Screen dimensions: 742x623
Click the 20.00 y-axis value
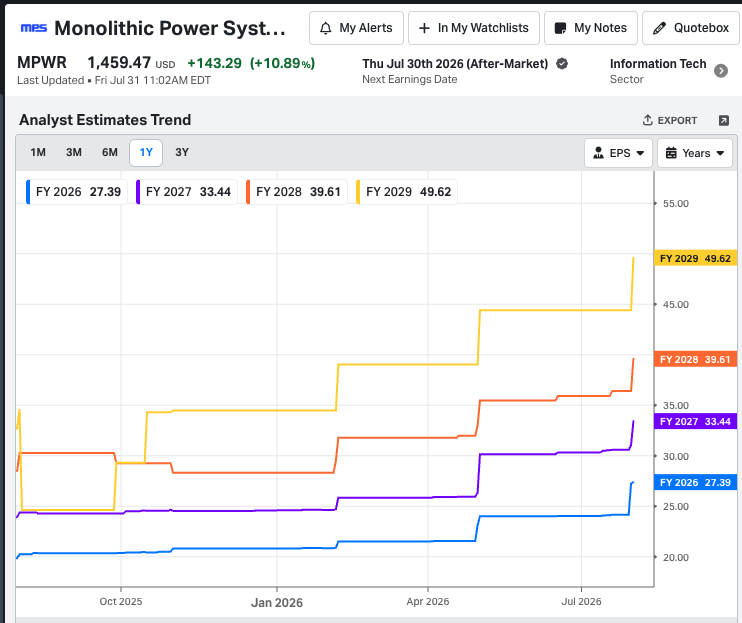coord(676,557)
